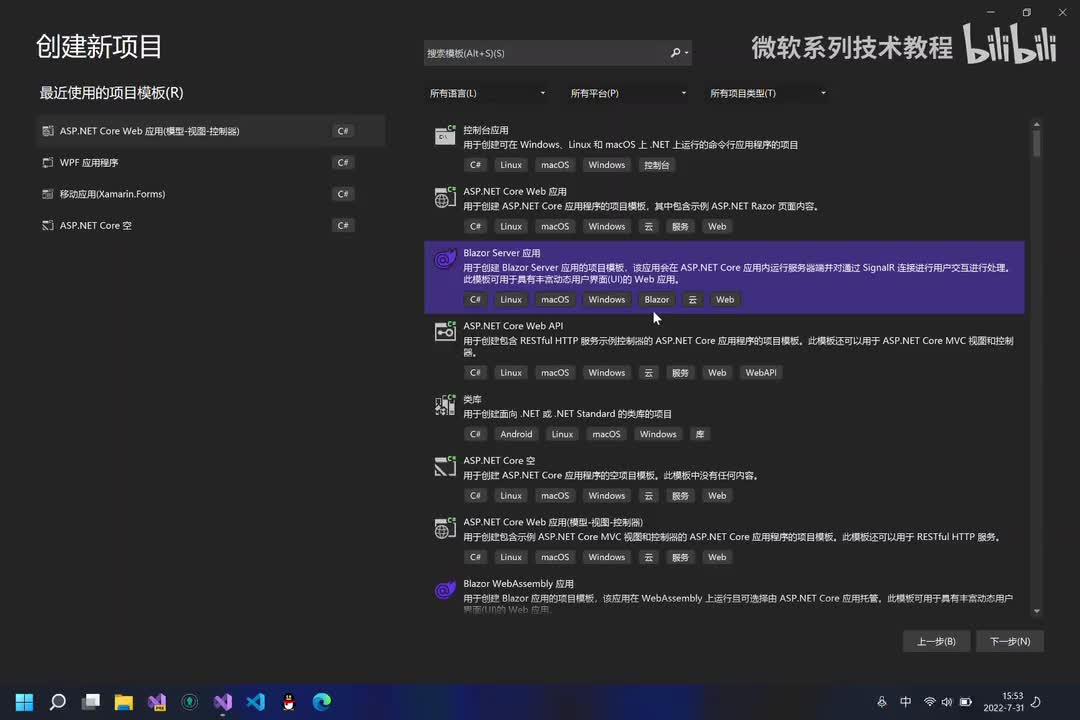Image resolution: width=1080 pixels, height=720 pixels.
Task: Click recent WPF 应用程序 template icon
Action: [48, 163]
